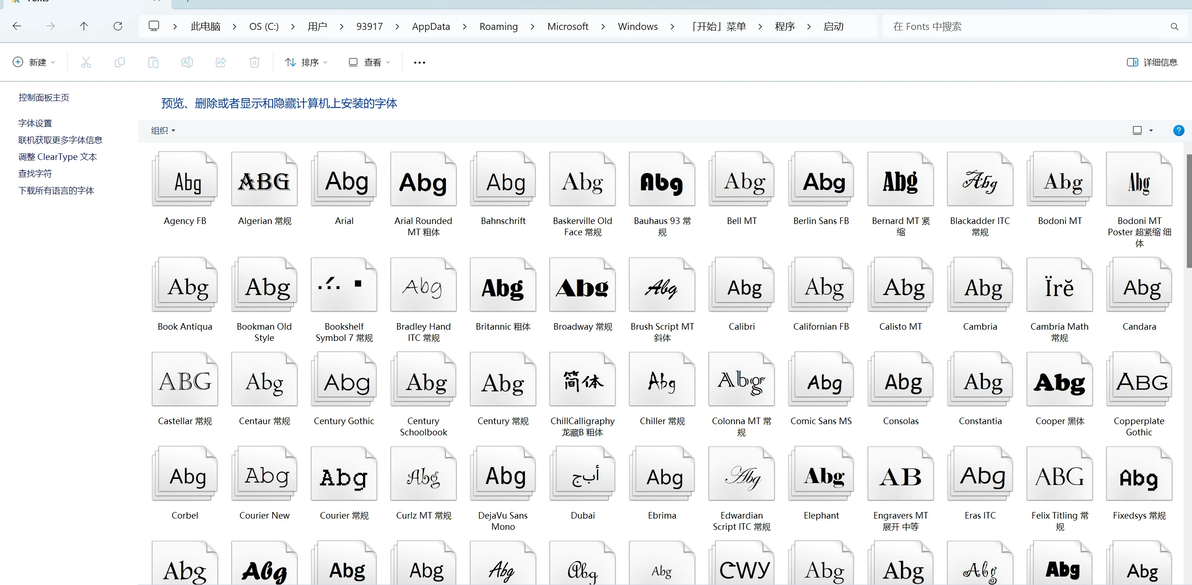The height and width of the screenshot is (585, 1192).
Task: Open 控制面板主页 link
Action: tap(44, 97)
